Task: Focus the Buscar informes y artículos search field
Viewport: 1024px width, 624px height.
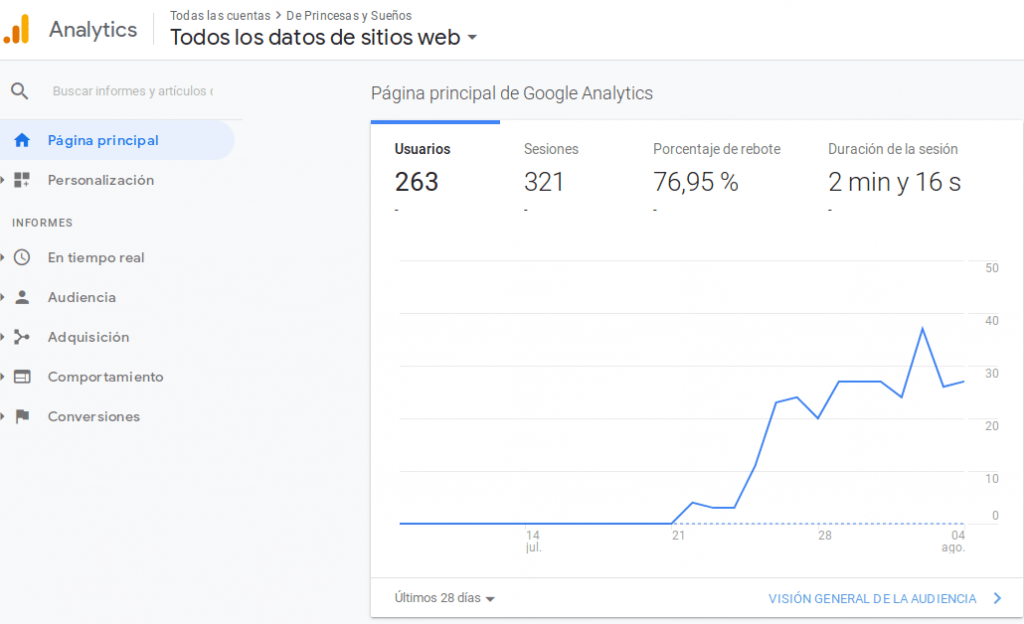Action: (133, 91)
